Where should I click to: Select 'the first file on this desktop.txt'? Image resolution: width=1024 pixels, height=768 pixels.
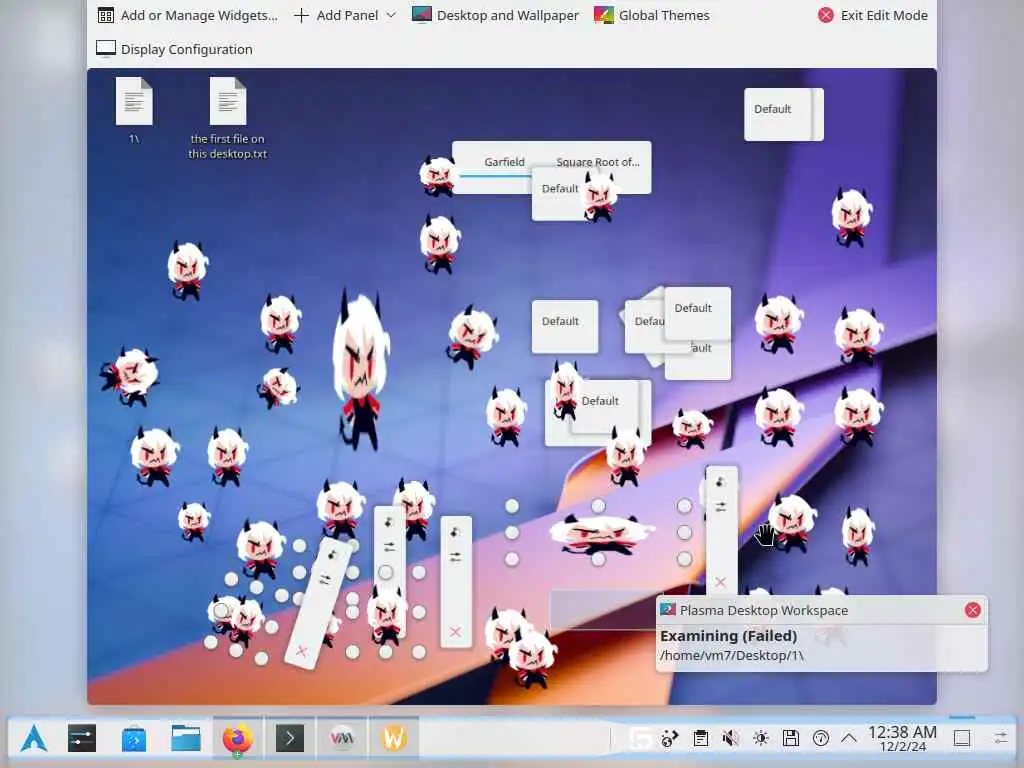tap(227, 118)
